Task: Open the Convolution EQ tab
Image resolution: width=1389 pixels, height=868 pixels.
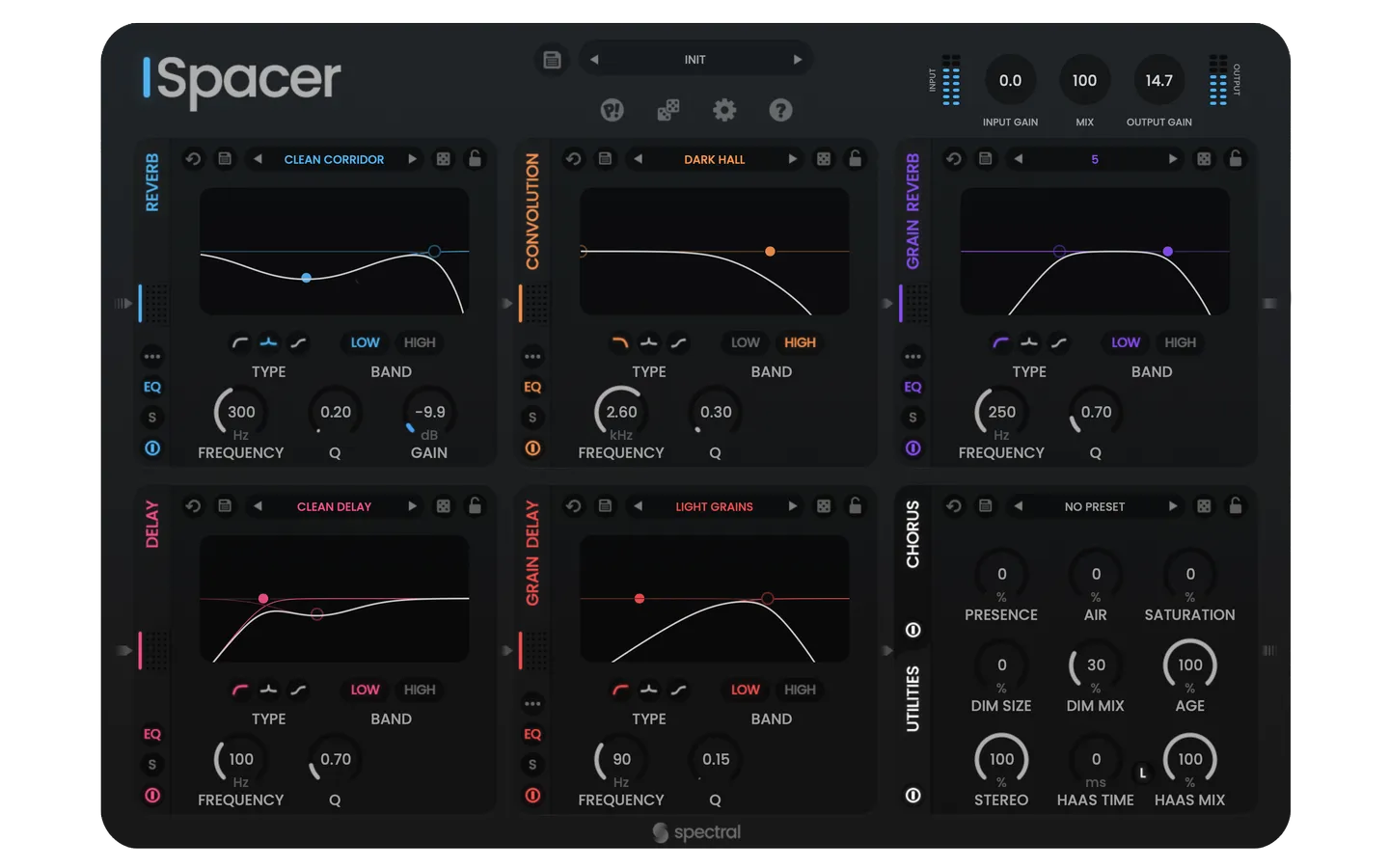Action: coord(532,387)
